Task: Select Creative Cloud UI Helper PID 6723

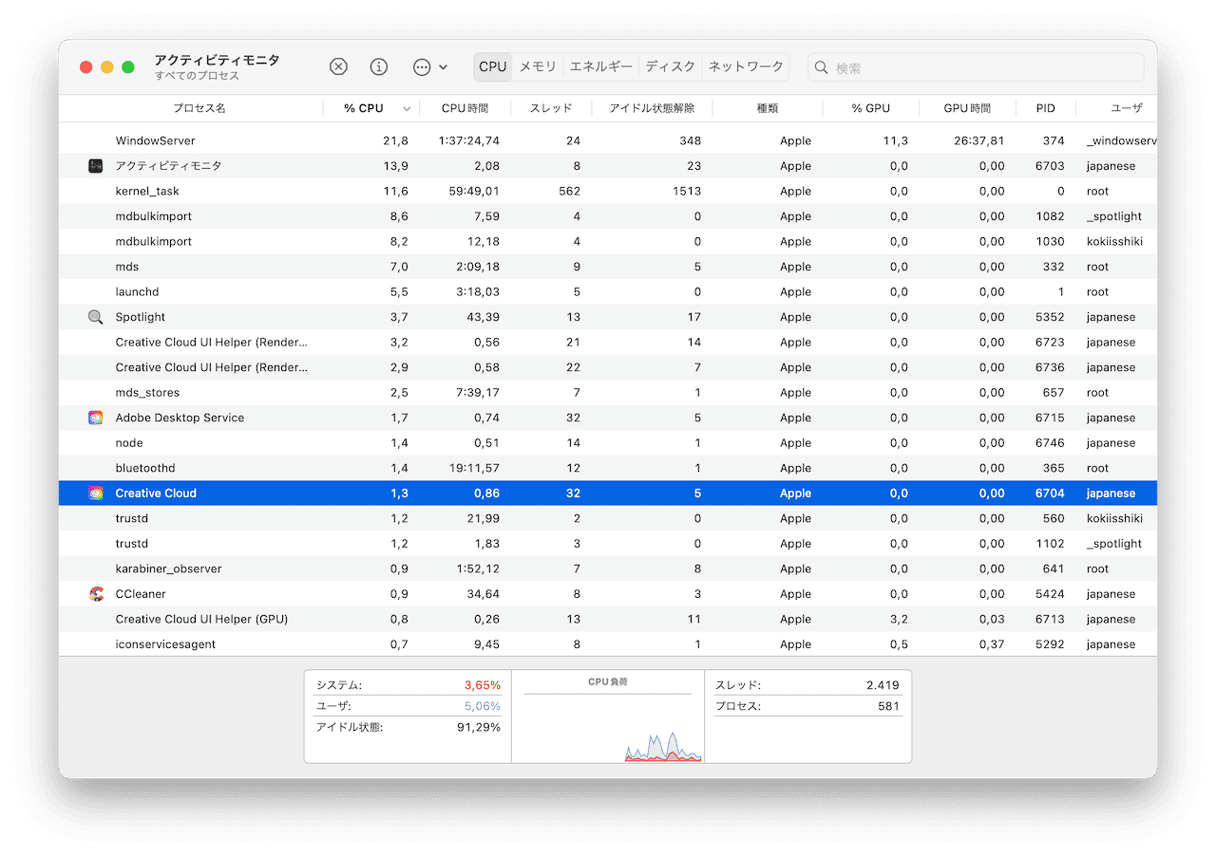Action: click(x=608, y=342)
